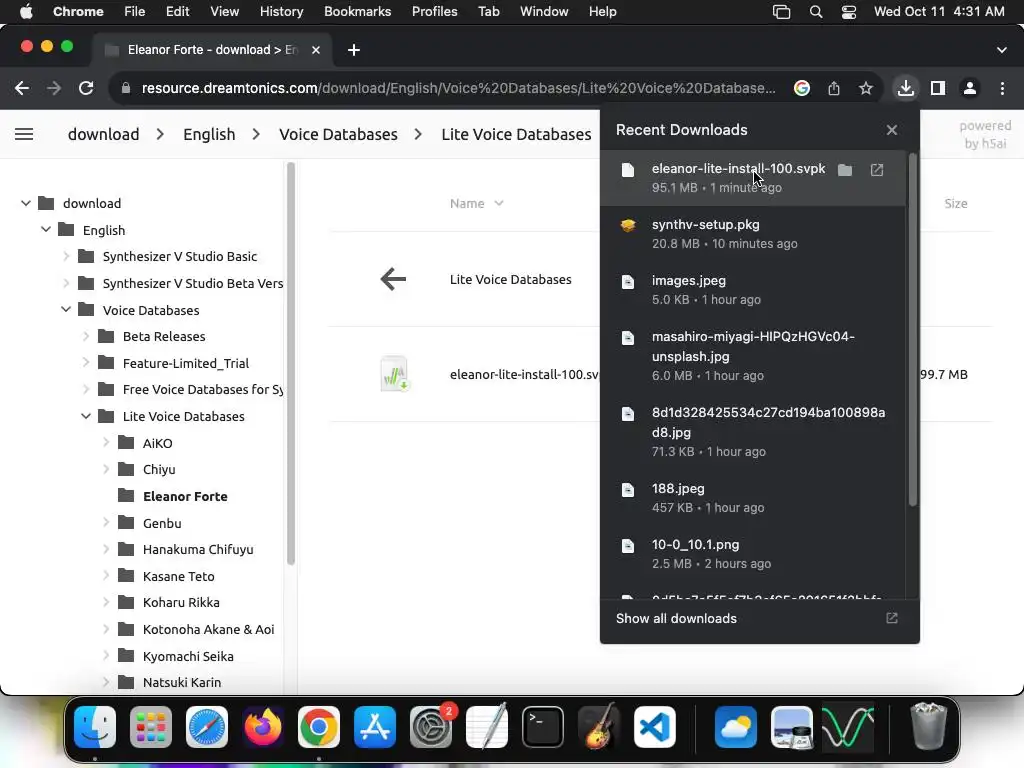The width and height of the screenshot is (1024, 768).
Task: Go to English breadcrumb
Action: (x=209, y=134)
